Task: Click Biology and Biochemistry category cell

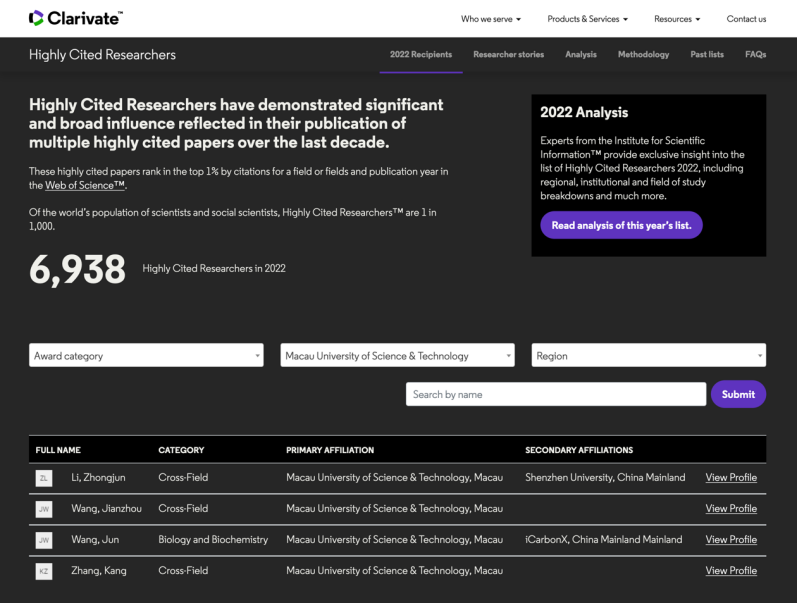Action: (213, 539)
